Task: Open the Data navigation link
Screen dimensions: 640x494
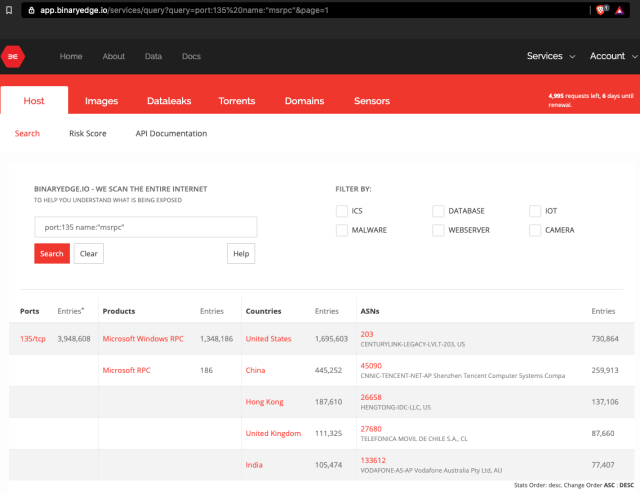Action: (153, 56)
